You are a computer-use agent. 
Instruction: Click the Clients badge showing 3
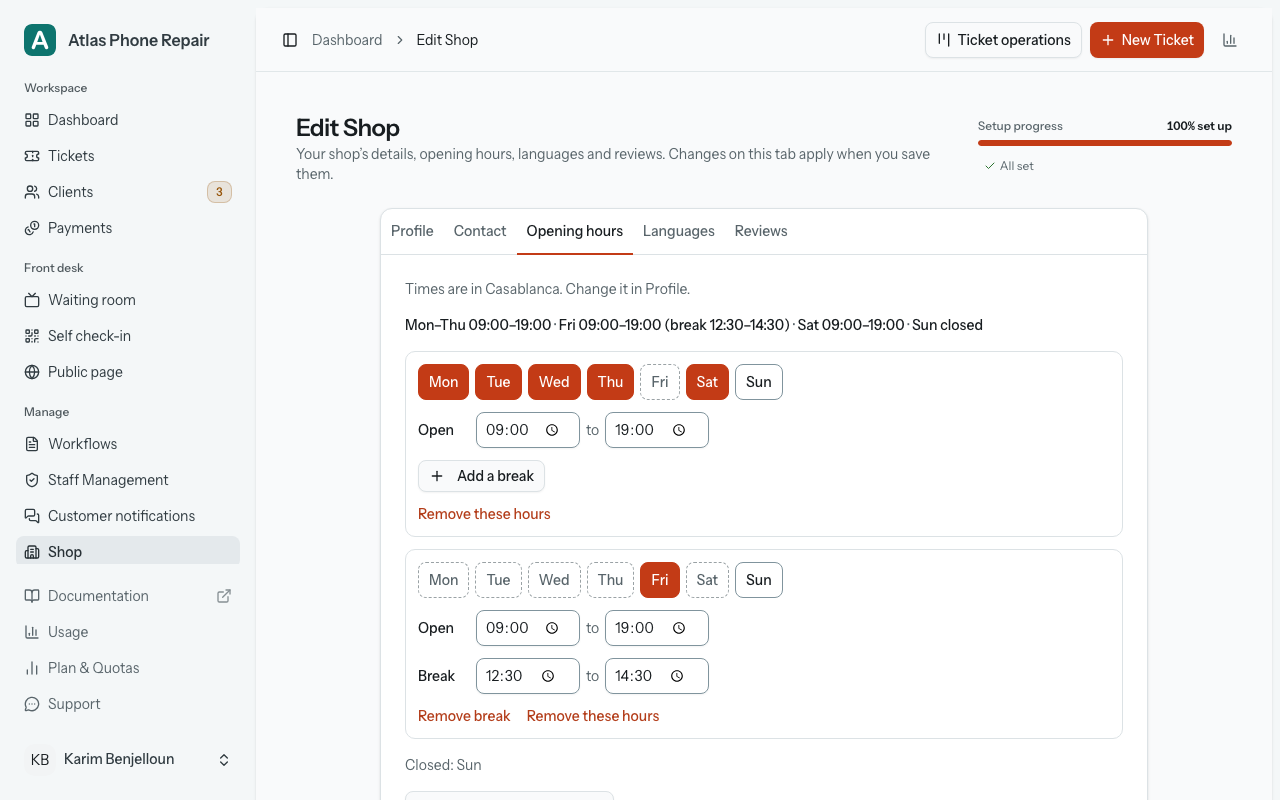point(219,192)
